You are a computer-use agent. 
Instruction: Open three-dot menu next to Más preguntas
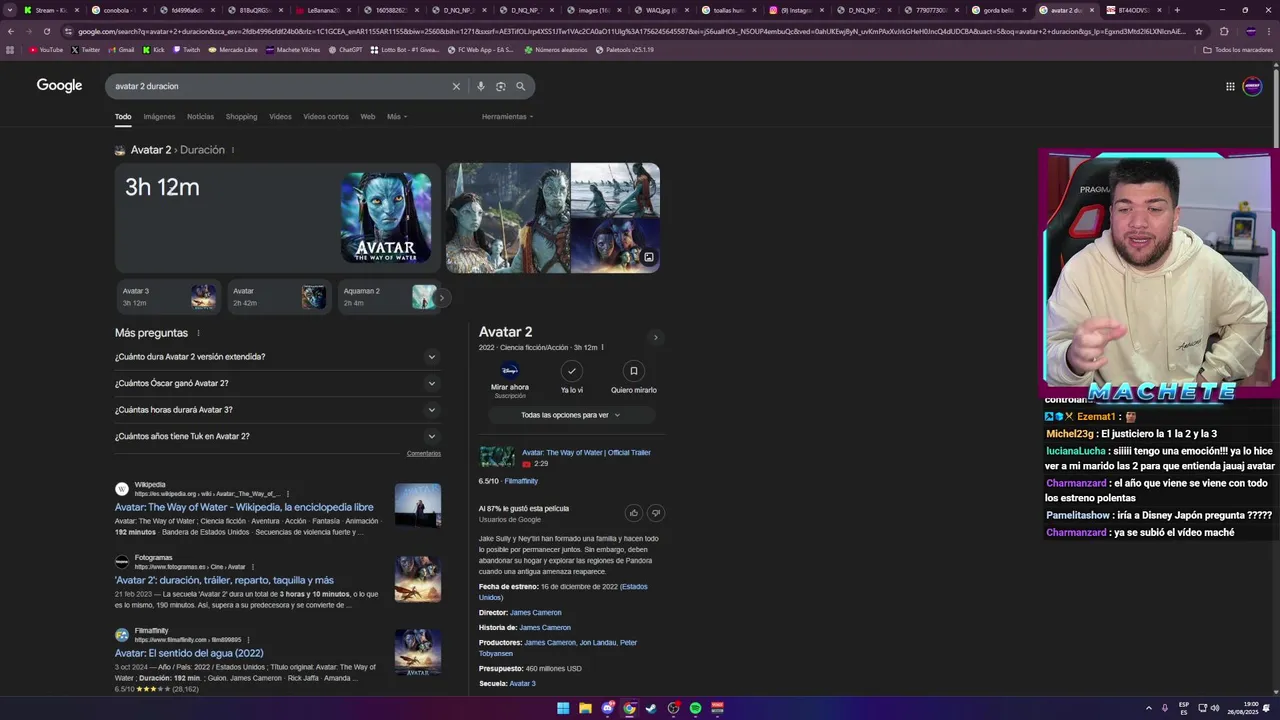click(x=198, y=333)
